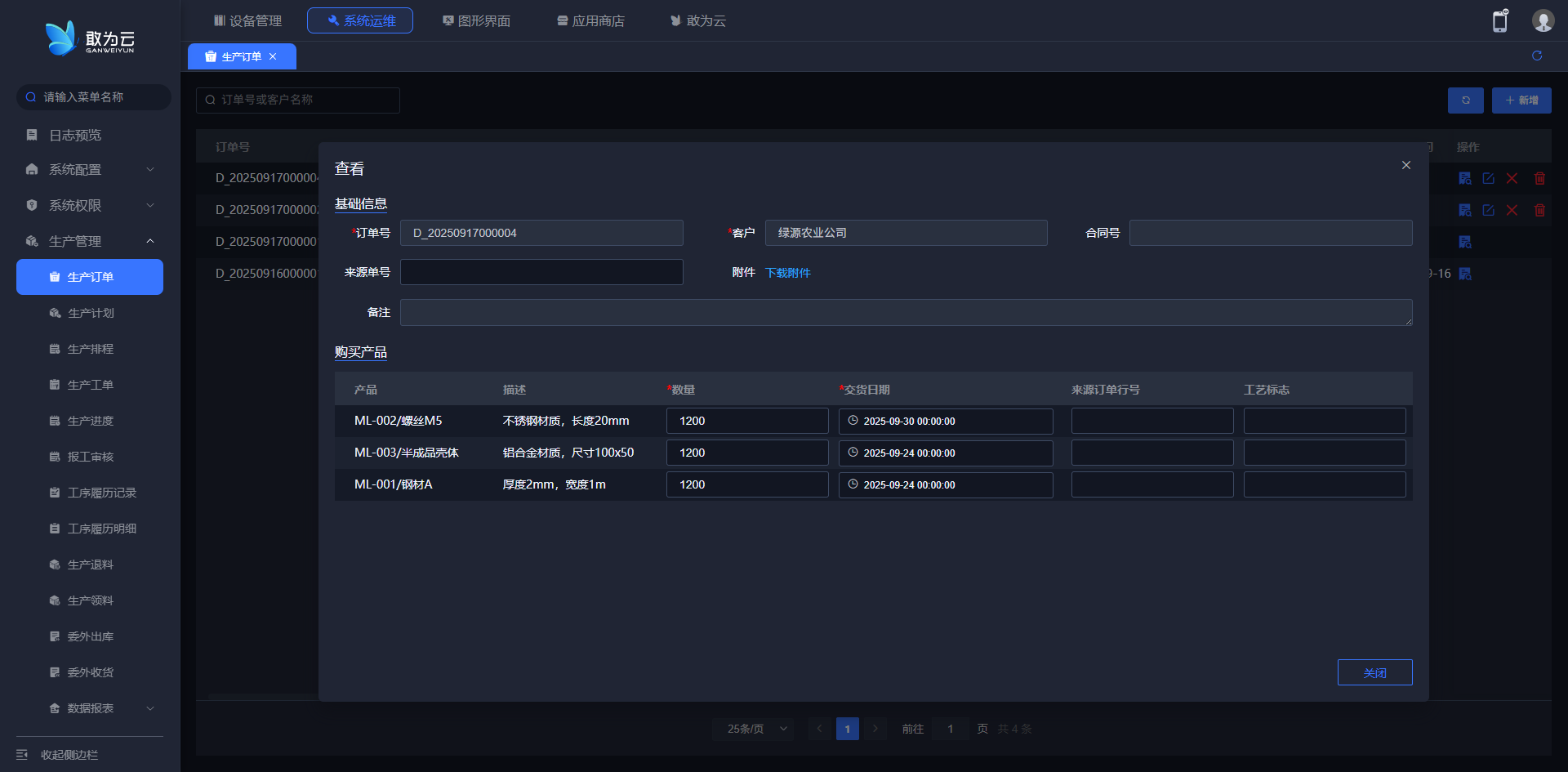
Task: Click the 下载附件 link
Action: tap(787, 273)
